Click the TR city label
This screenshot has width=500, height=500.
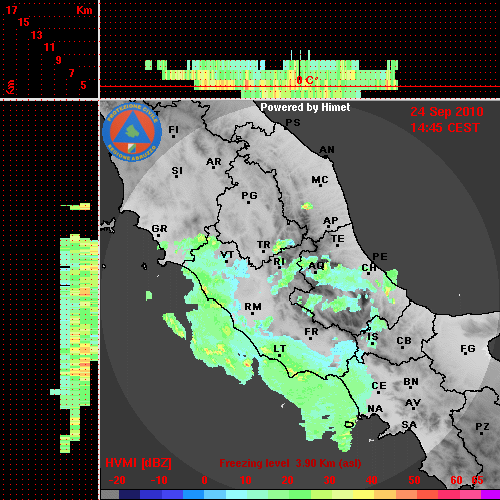[x=264, y=245]
